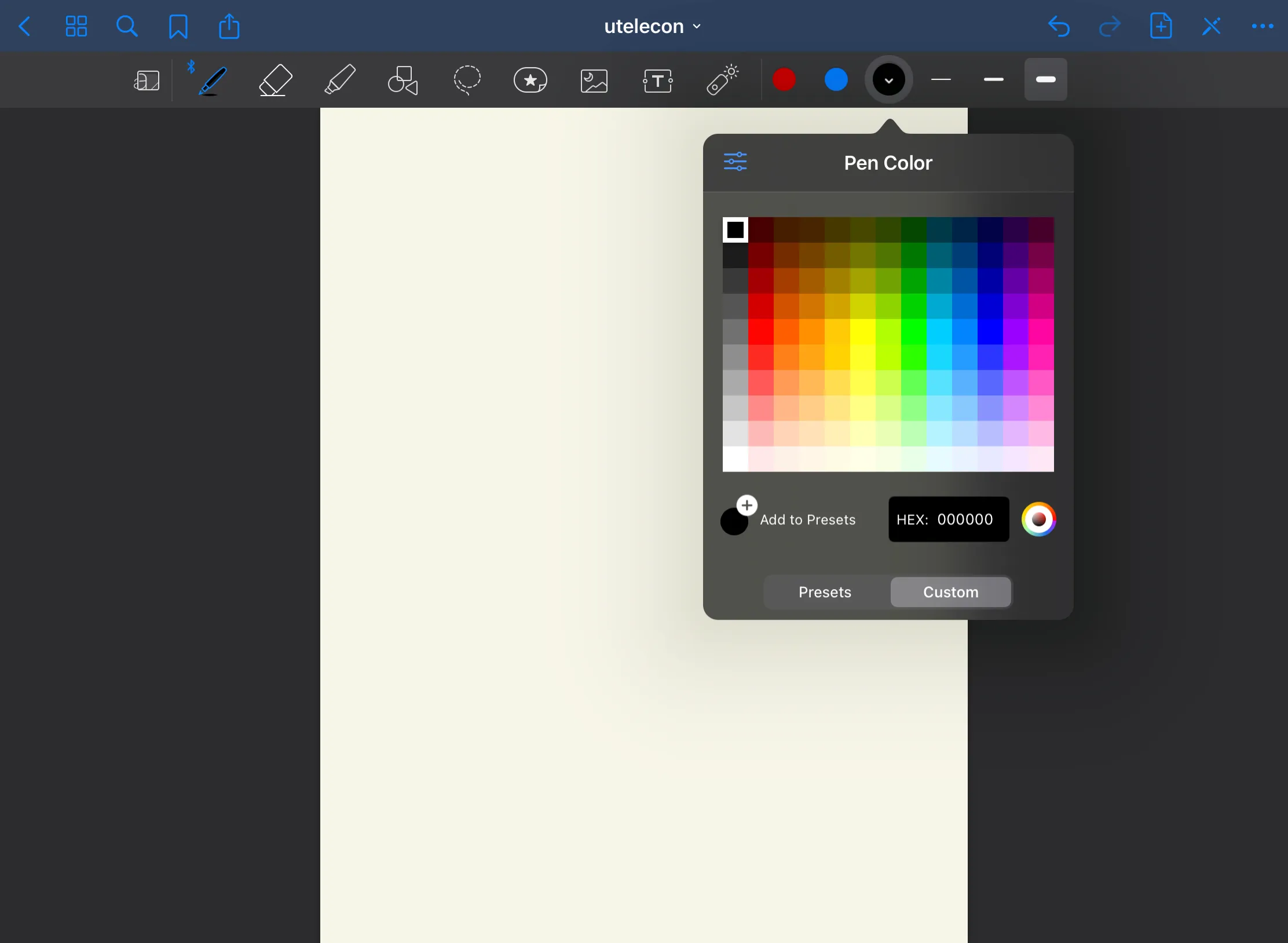
Task: Pick the red pen color preset
Action: point(784,79)
